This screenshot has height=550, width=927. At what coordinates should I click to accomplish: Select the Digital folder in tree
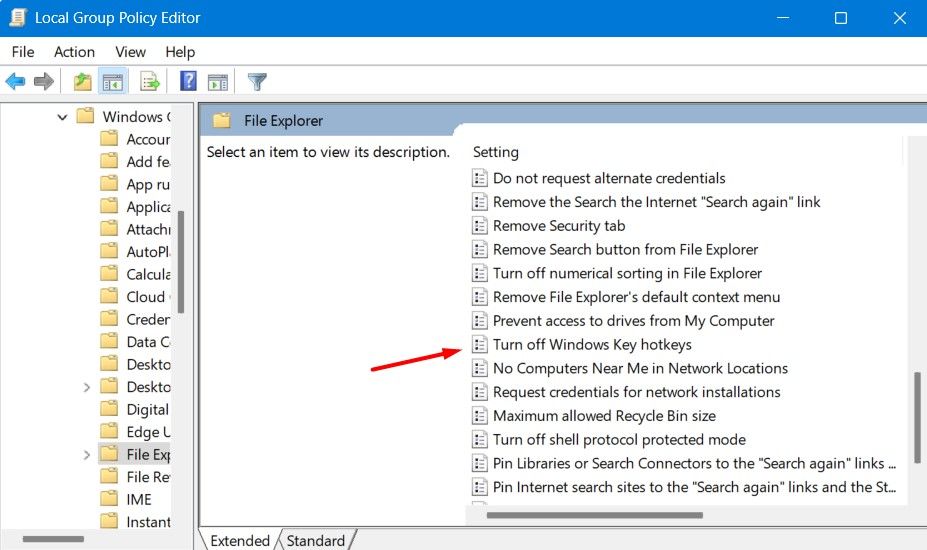click(x=148, y=409)
